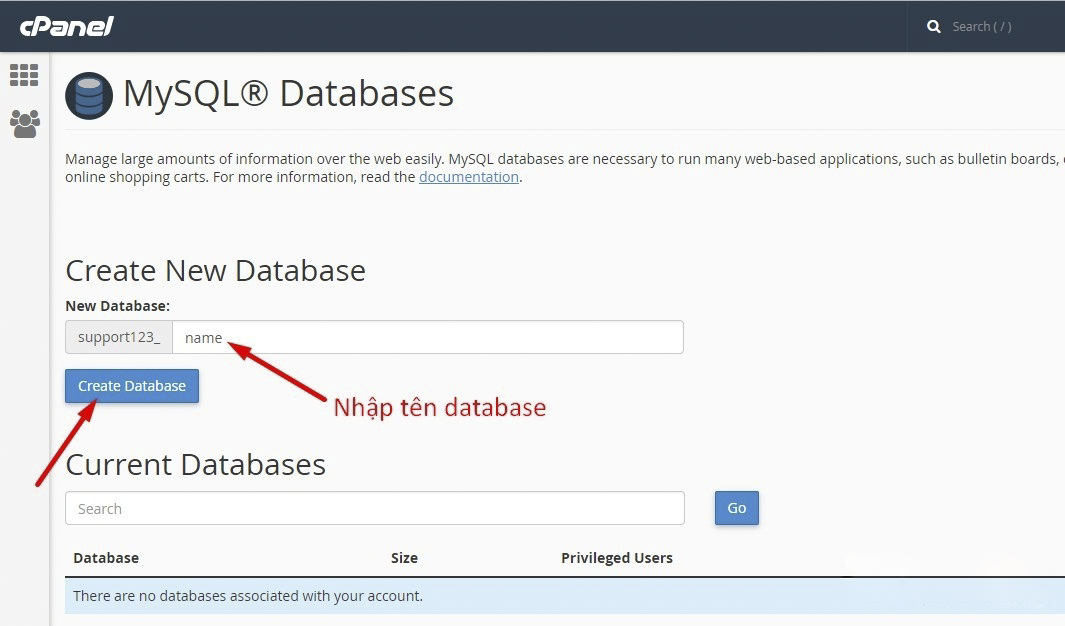This screenshot has width=1065, height=626.
Task: Click the New Database name input field
Action: click(427, 337)
